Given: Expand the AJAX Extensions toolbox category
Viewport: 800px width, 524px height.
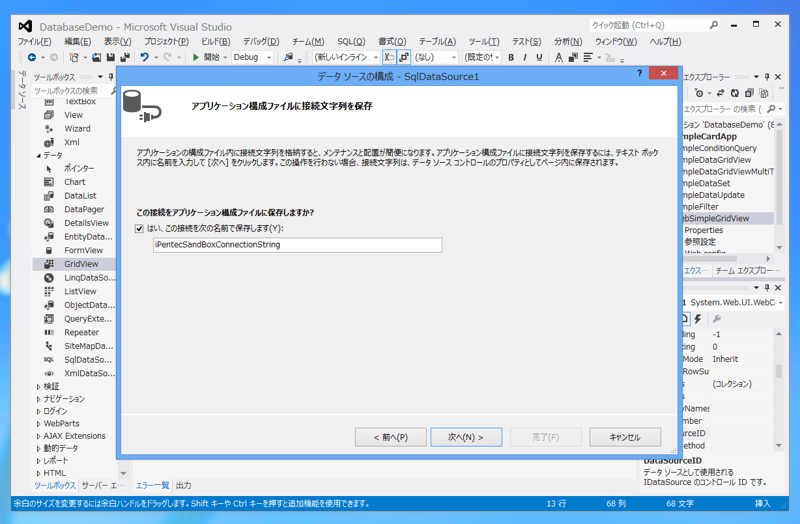Looking at the screenshot, I should (39, 436).
